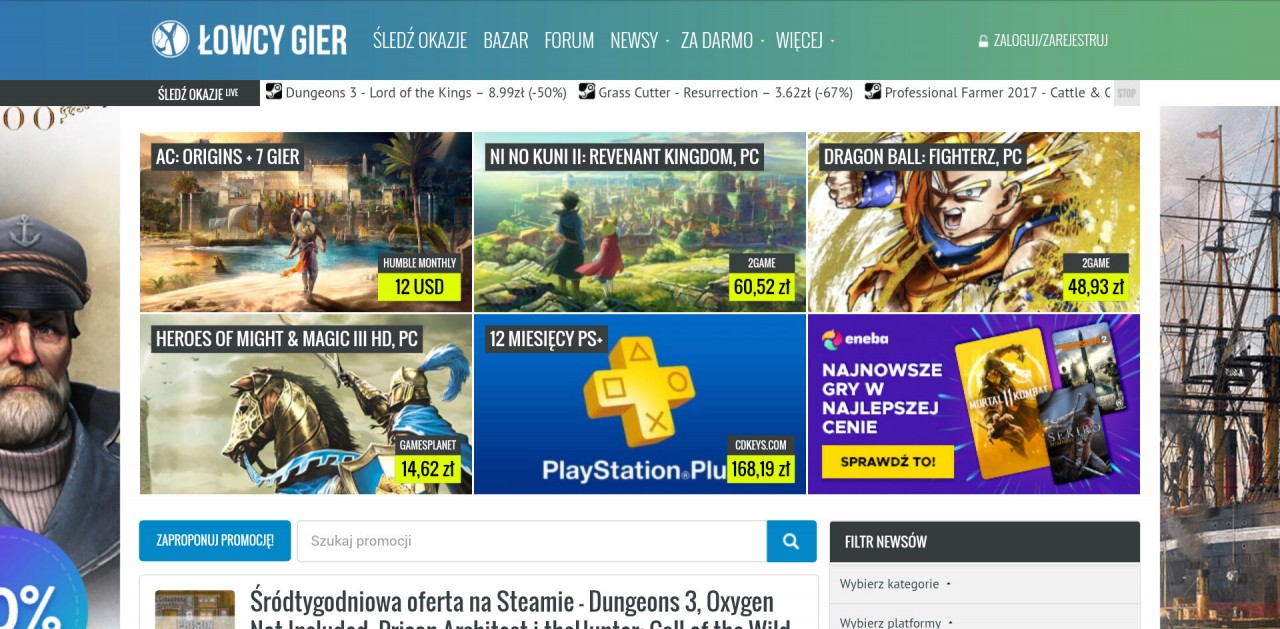Click the 14,62 zł Gamesplanet price tag
Screen dimensions: 1280x629
(428, 468)
